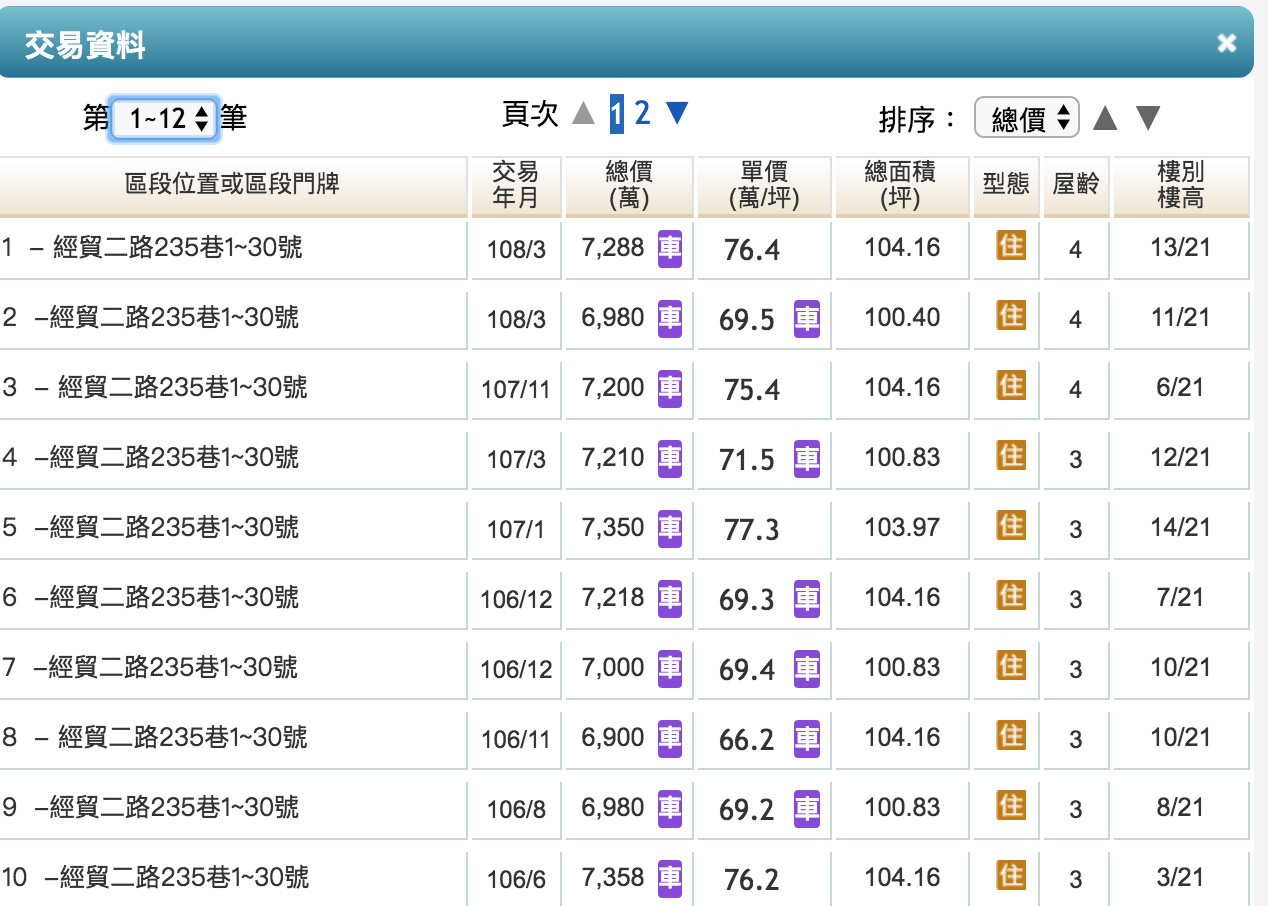Close the 交易資料 panel

pos(1226,43)
